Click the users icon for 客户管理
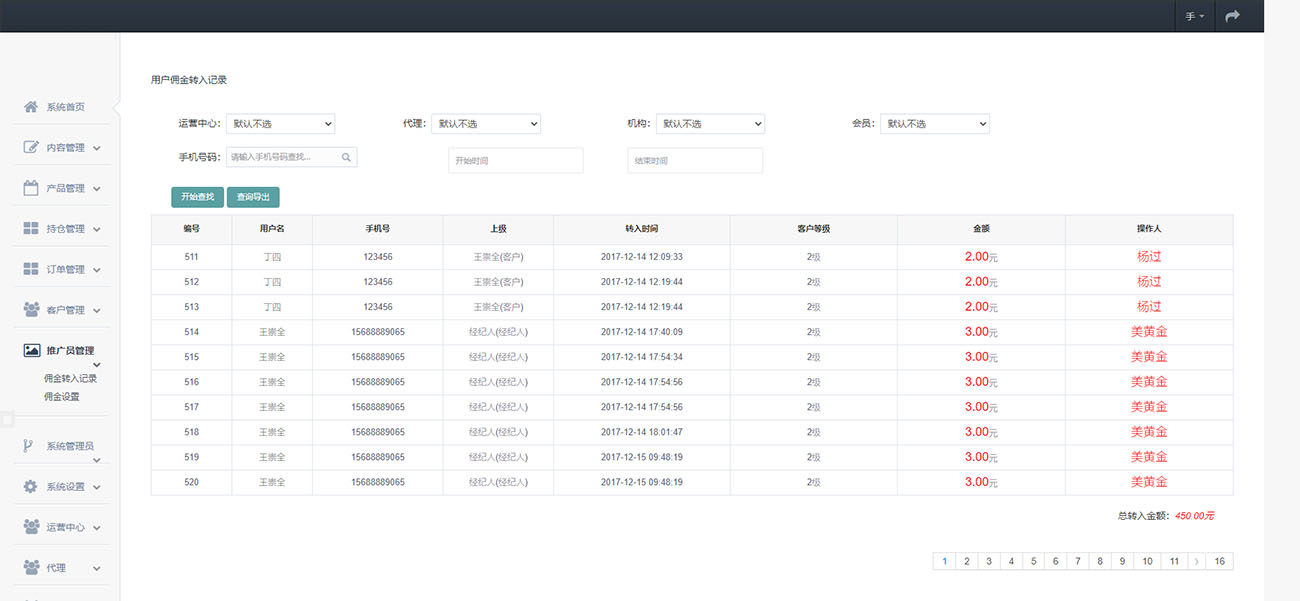The height and width of the screenshot is (601, 1300). (31, 310)
